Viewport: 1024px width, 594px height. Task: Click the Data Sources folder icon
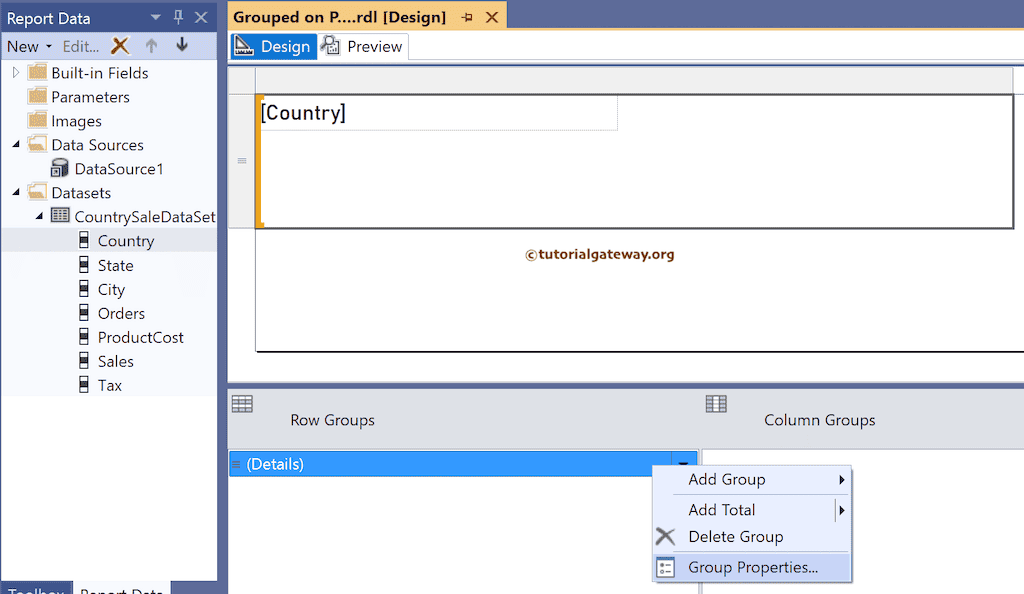[37, 144]
